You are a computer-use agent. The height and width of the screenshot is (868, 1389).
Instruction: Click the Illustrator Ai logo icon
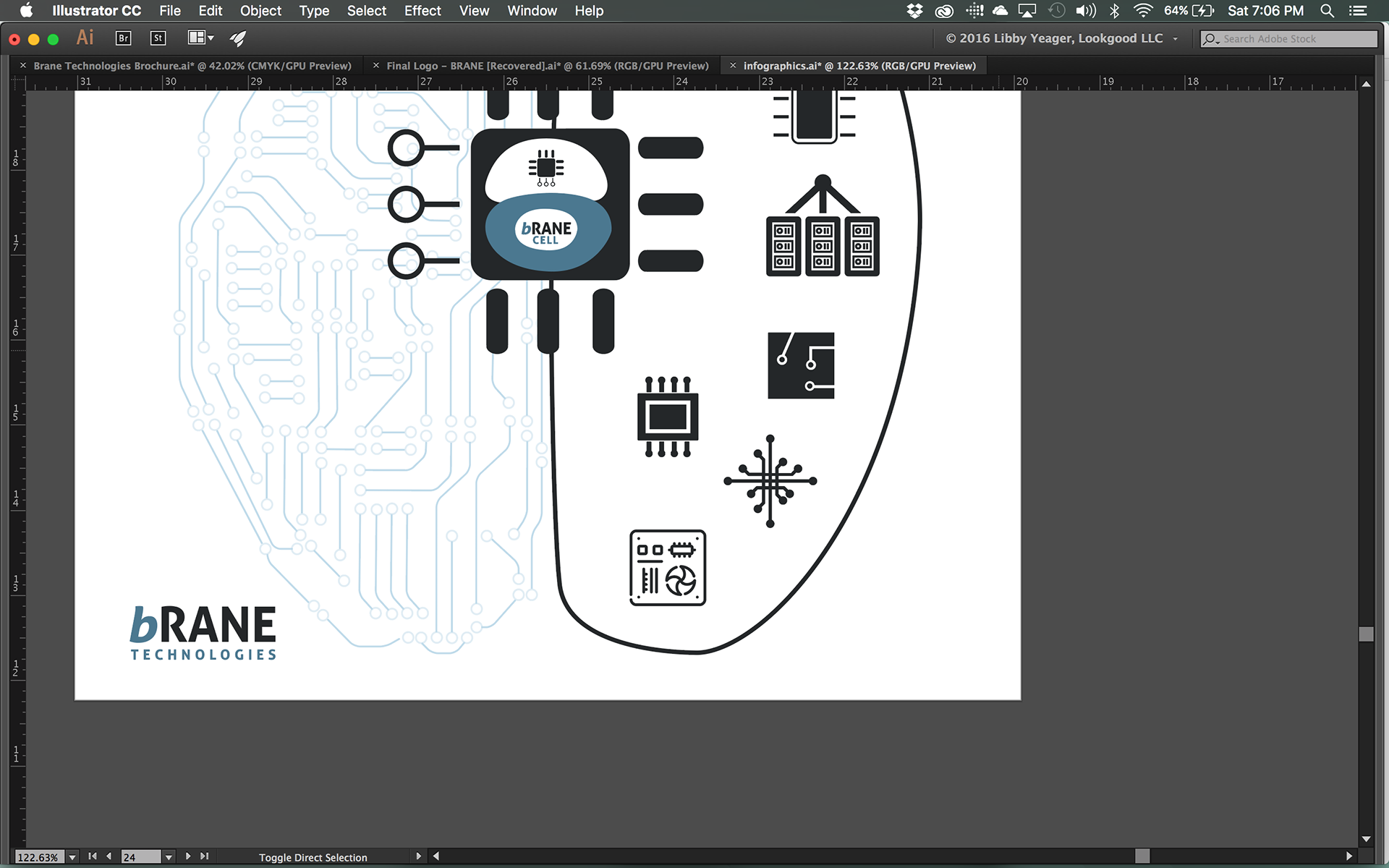pos(85,38)
